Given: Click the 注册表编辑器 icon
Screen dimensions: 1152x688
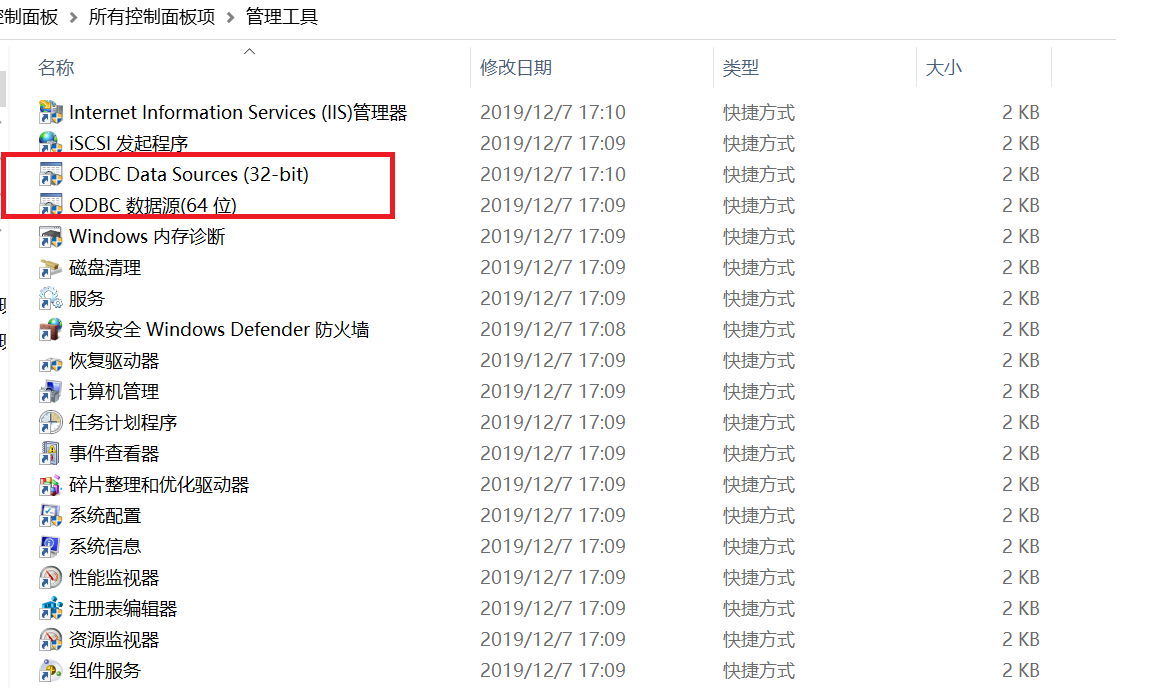Looking at the screenshot, I should (51, 609).
